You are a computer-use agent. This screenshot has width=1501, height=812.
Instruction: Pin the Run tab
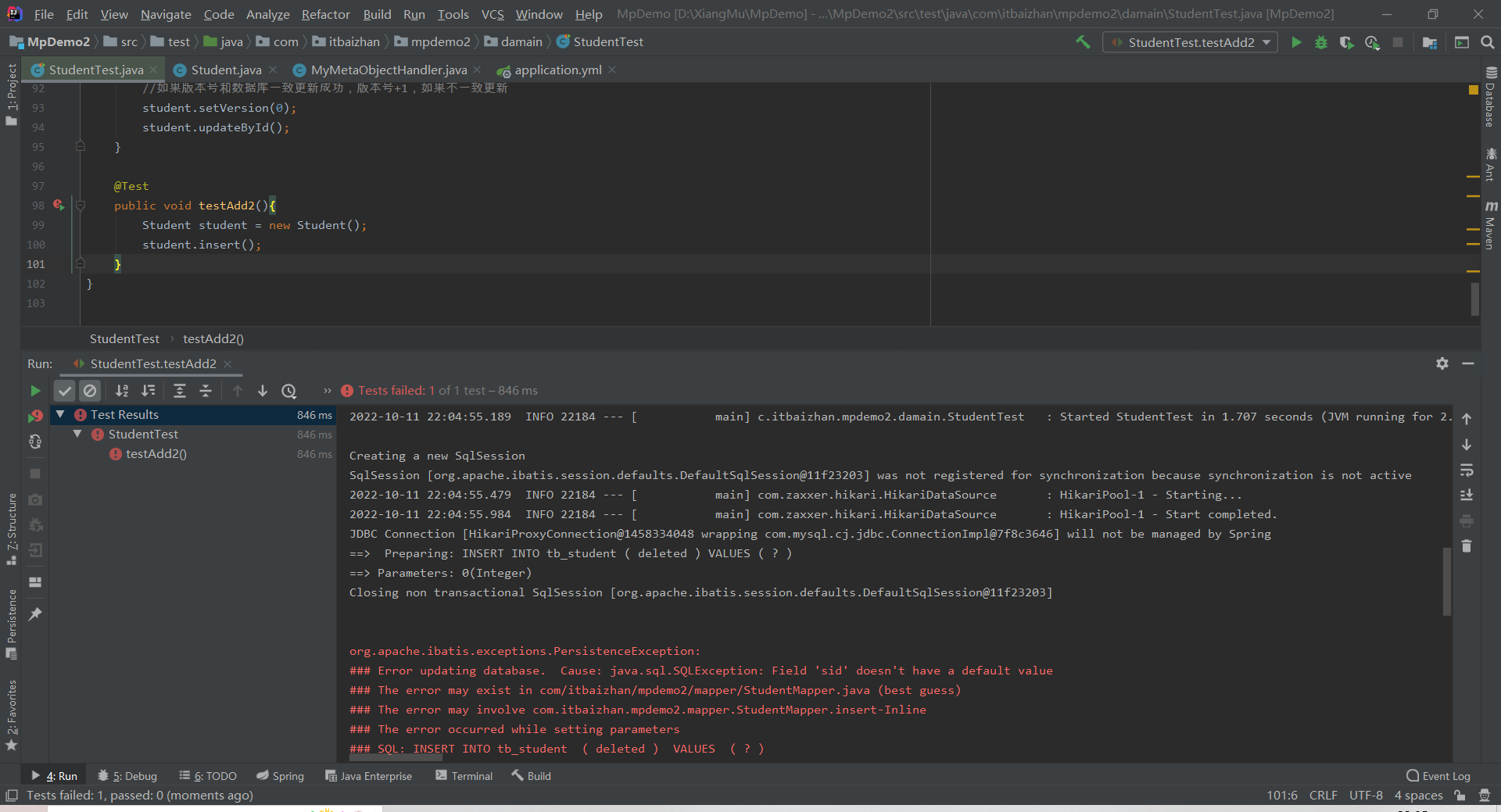tap(35, 614)
